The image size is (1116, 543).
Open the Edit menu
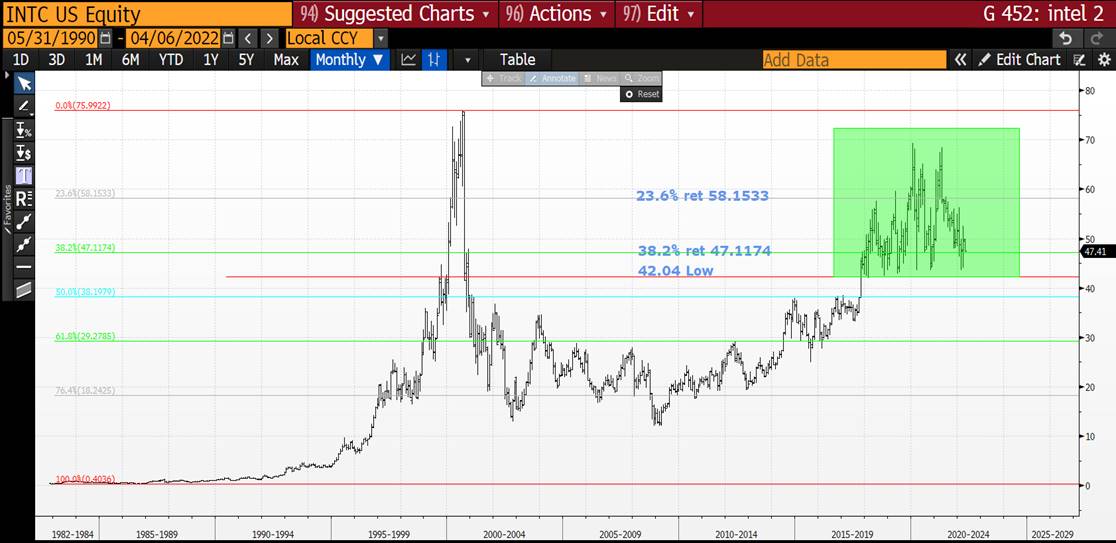(659, 14)
